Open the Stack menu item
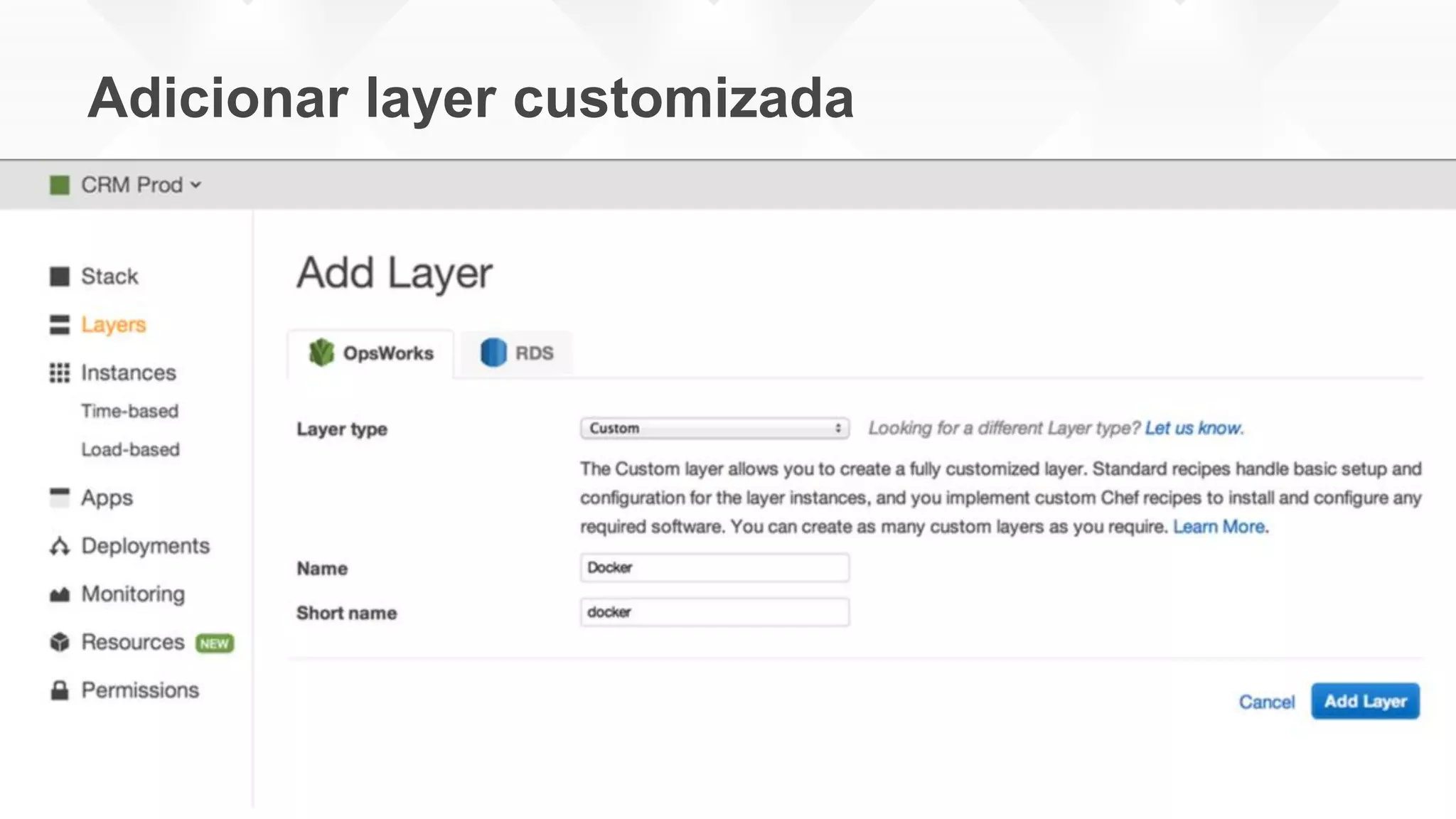The image size is (1456, 819). (109, 277)
